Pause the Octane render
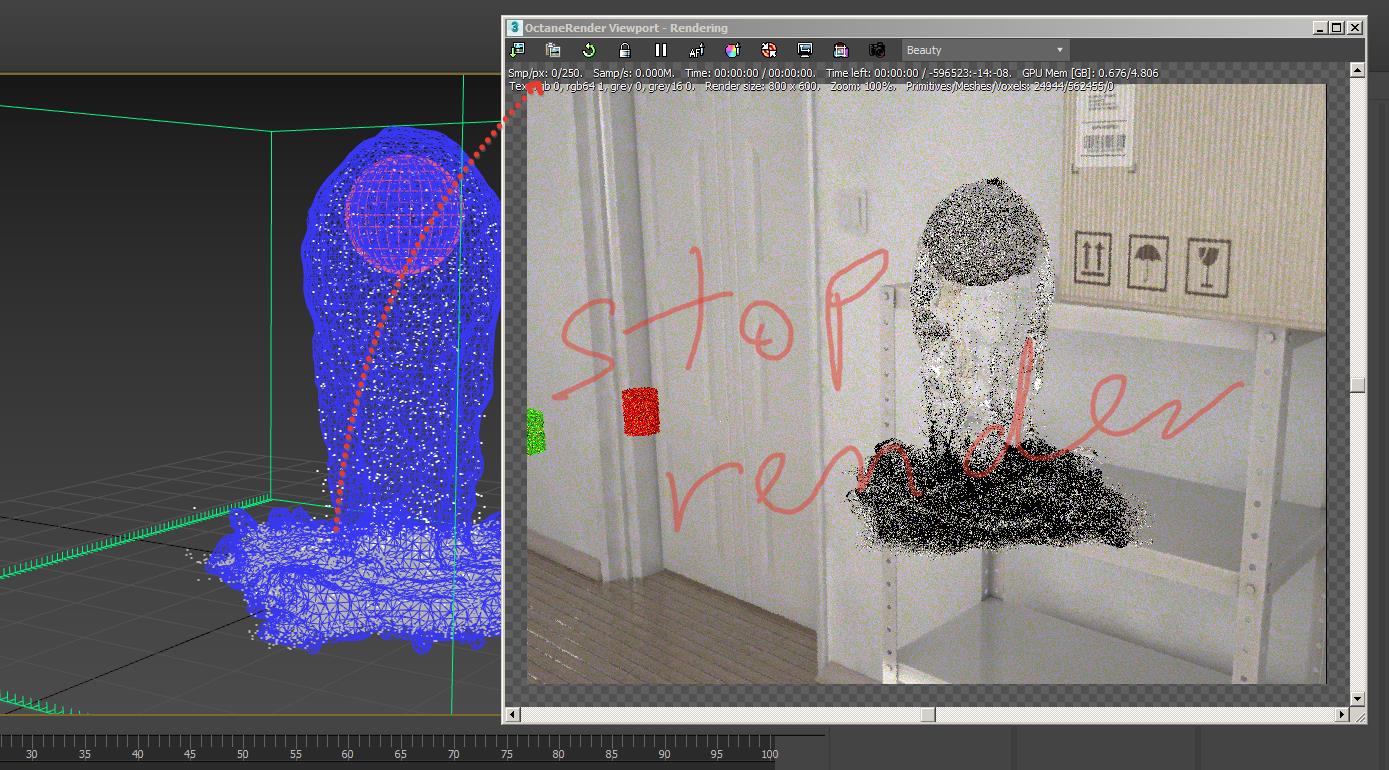This screenshot has height=770, width=1389. click(661, 50)
